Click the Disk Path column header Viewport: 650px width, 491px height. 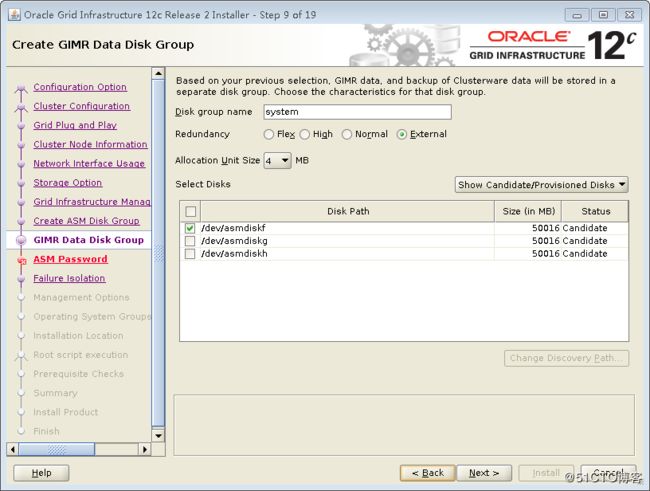coord(348,211)
